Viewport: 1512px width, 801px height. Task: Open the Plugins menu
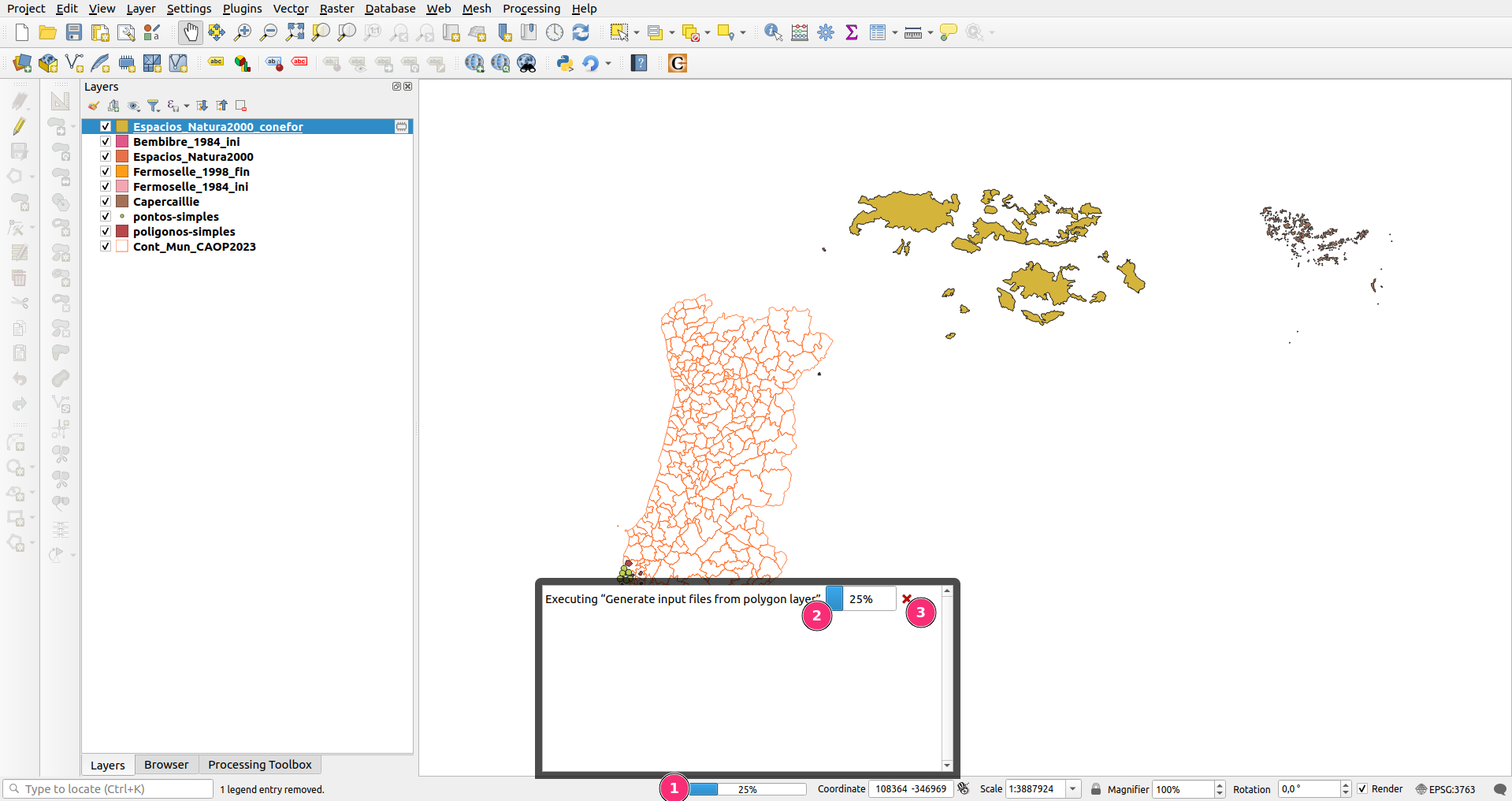242,9
